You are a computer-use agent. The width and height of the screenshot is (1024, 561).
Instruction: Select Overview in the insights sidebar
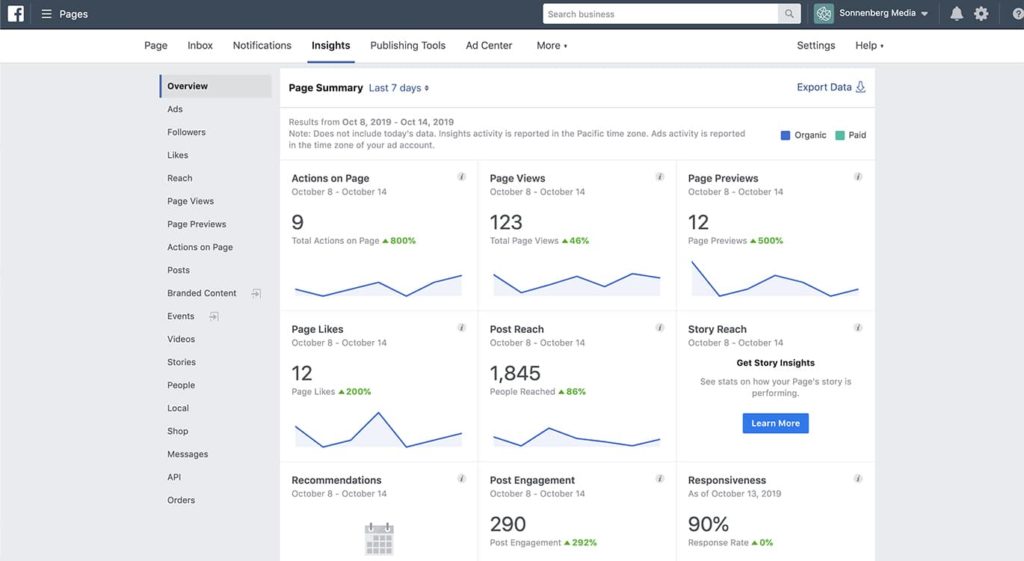tap(216, 86)
